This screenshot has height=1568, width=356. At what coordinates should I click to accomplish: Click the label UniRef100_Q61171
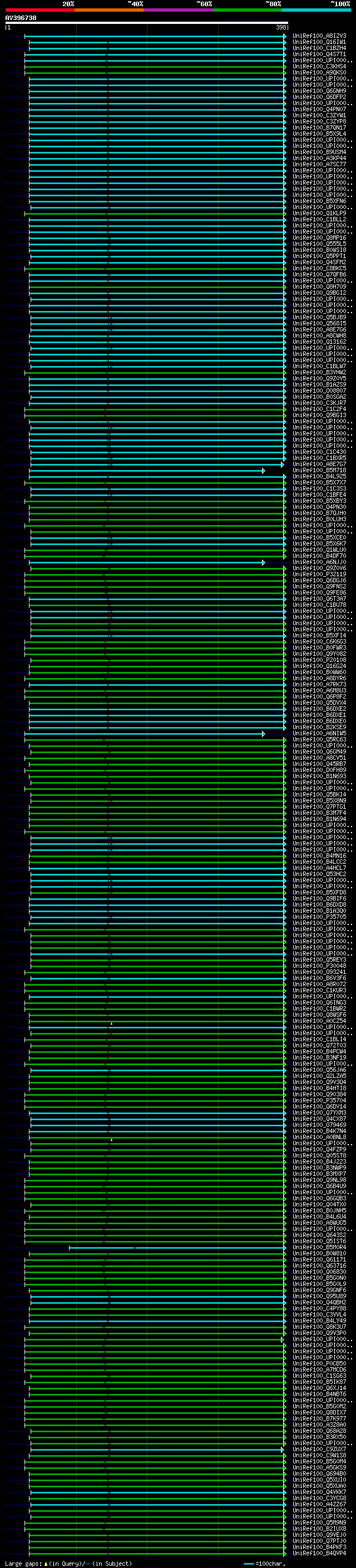click(x=319, y=1259)
